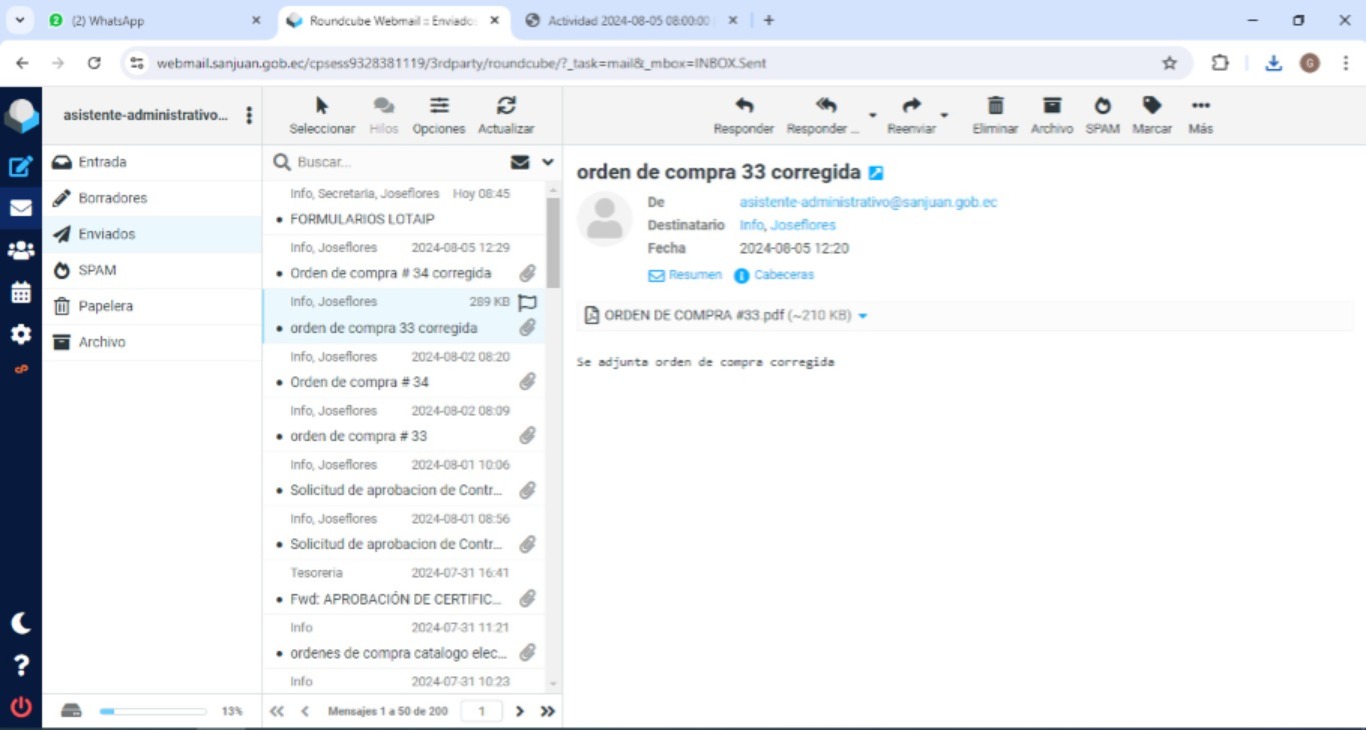Toggle unread envelope filter in search bar

click(520, 162)
